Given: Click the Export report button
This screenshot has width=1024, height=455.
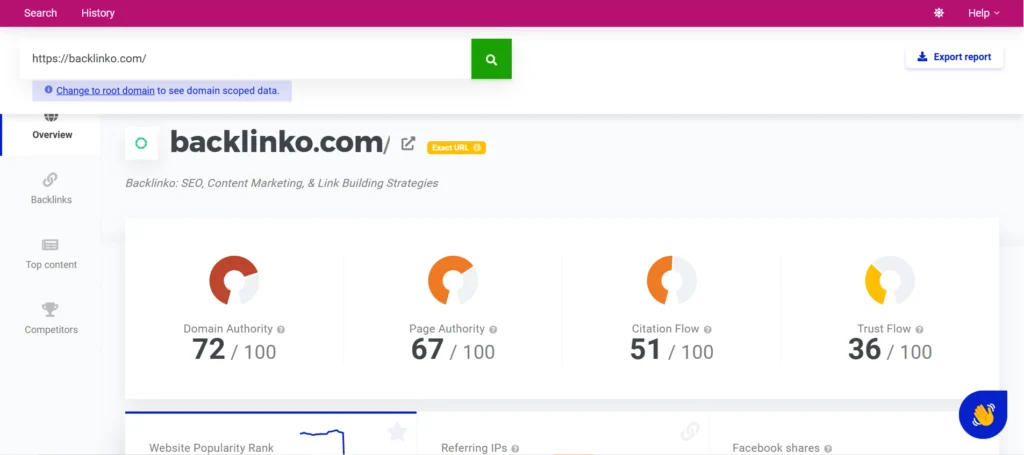Looking at the screenshot, I should 954,57.
